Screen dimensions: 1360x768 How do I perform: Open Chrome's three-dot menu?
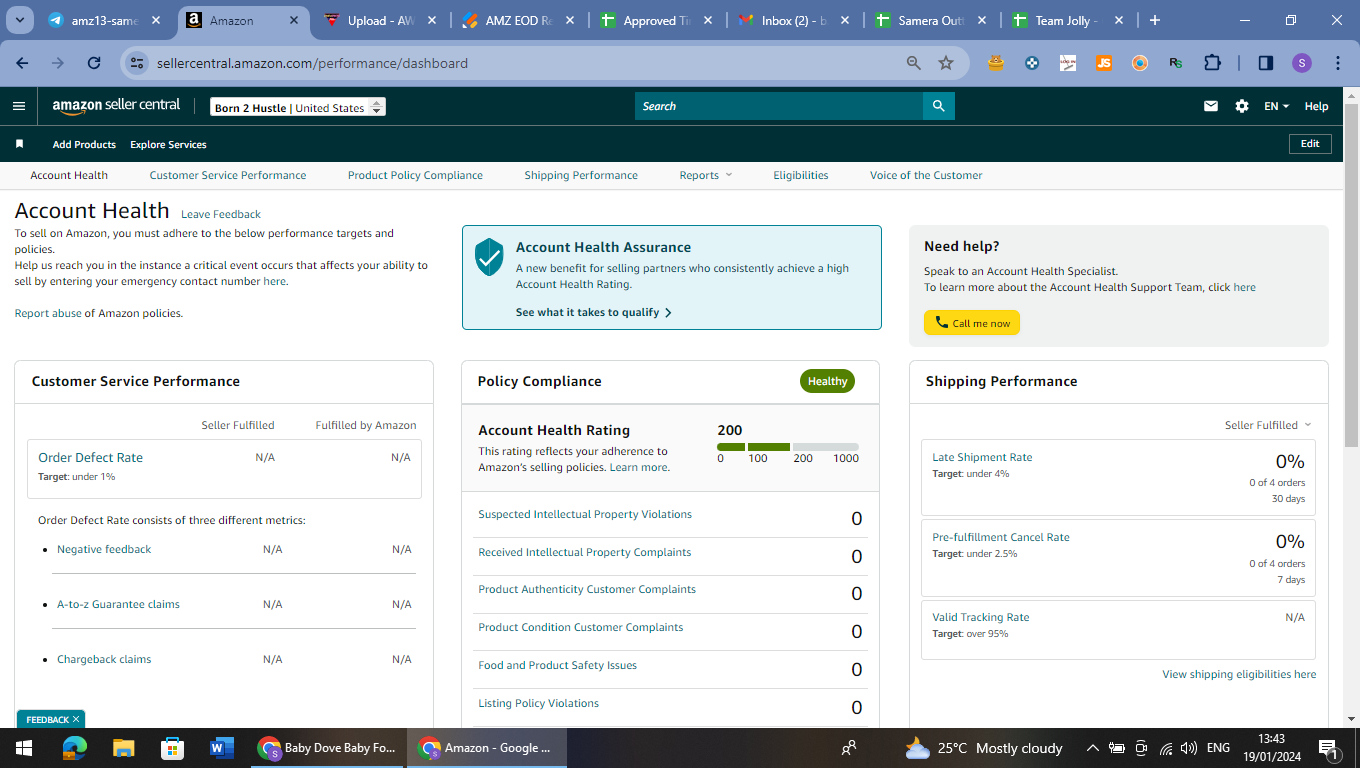point(1338,63)
